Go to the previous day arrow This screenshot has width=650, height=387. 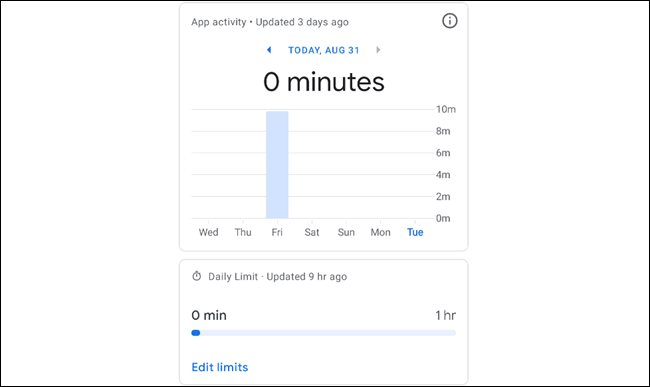click(269, 50)
